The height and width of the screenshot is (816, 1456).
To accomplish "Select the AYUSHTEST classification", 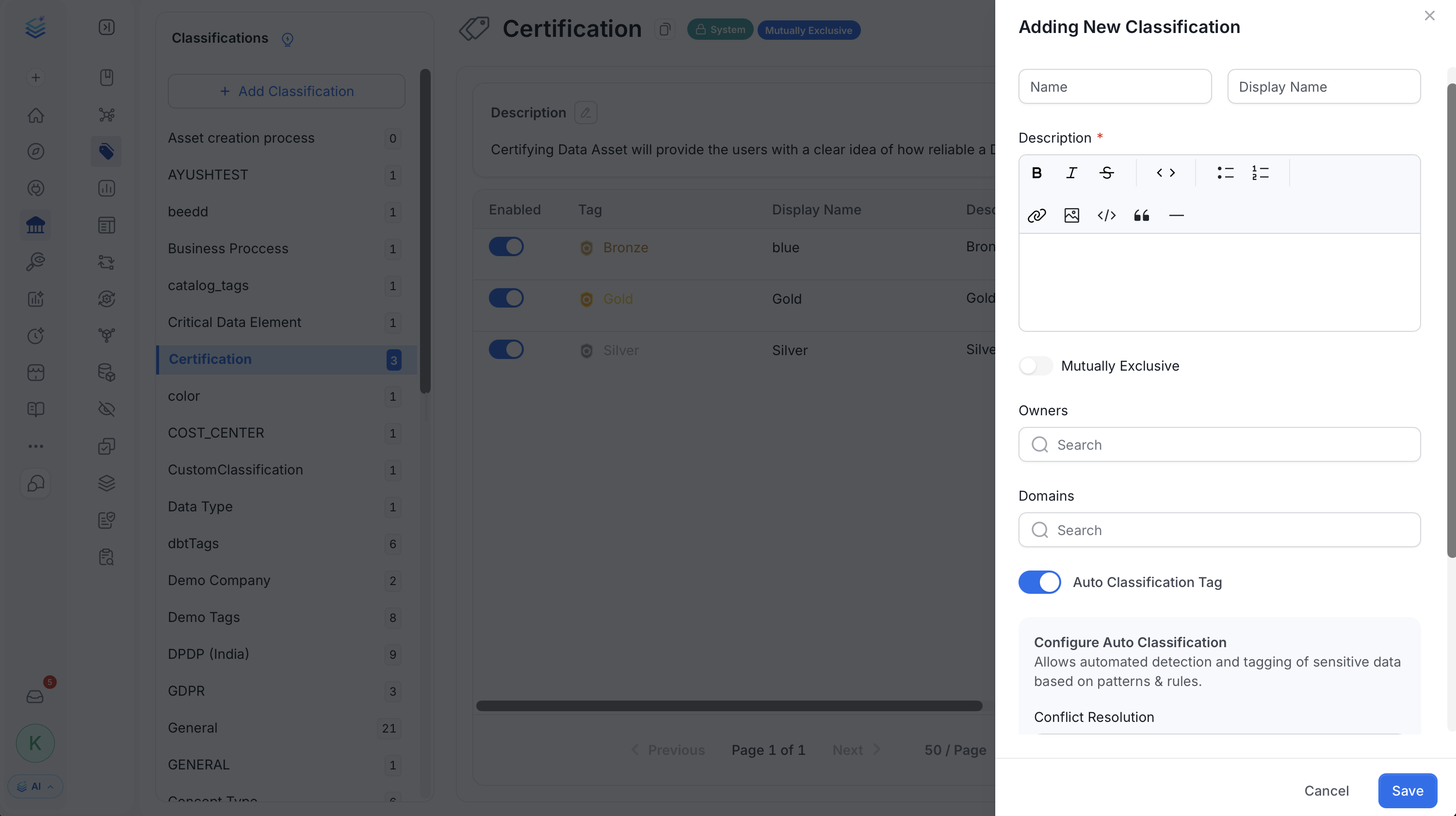I will coord(287,175).
